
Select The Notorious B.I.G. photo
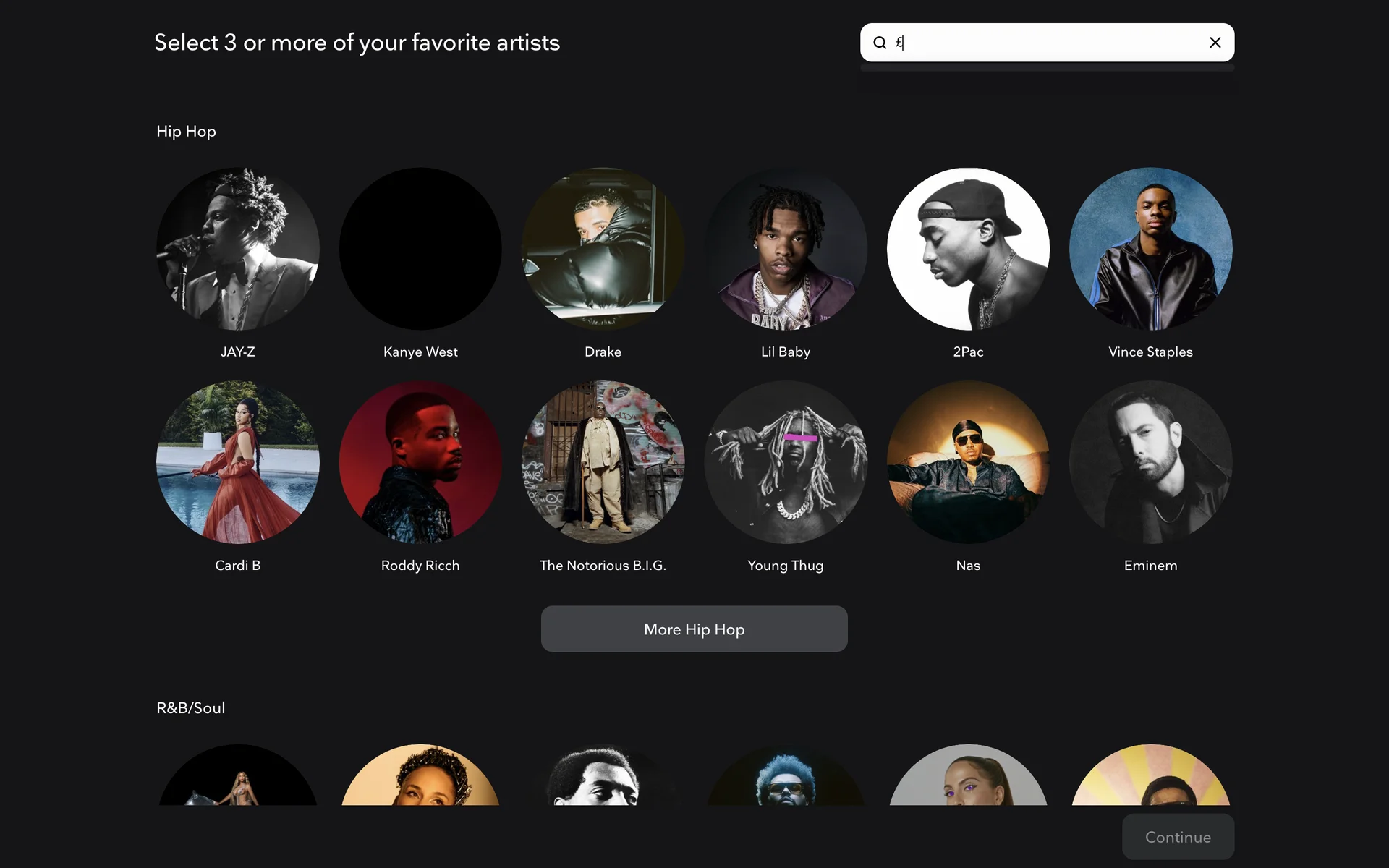click(603, 462)
